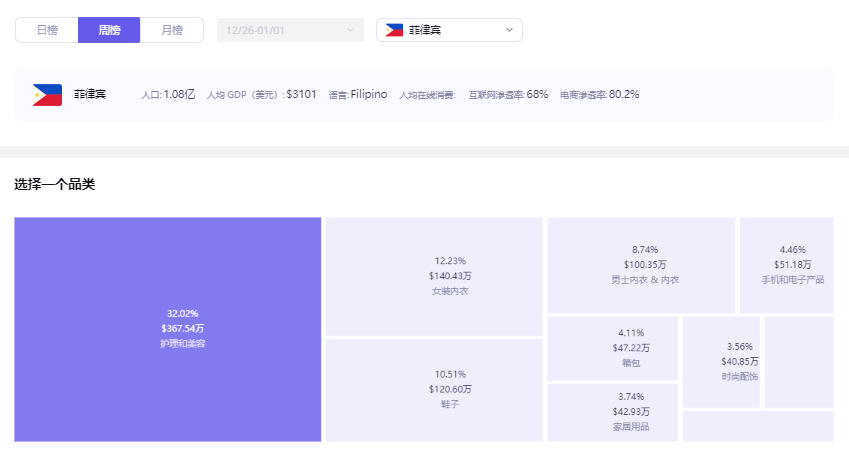The height and width of the screenshot is (462, 849).
Task: Click the country dropdown chevron arrow
Action: (509, 30)
